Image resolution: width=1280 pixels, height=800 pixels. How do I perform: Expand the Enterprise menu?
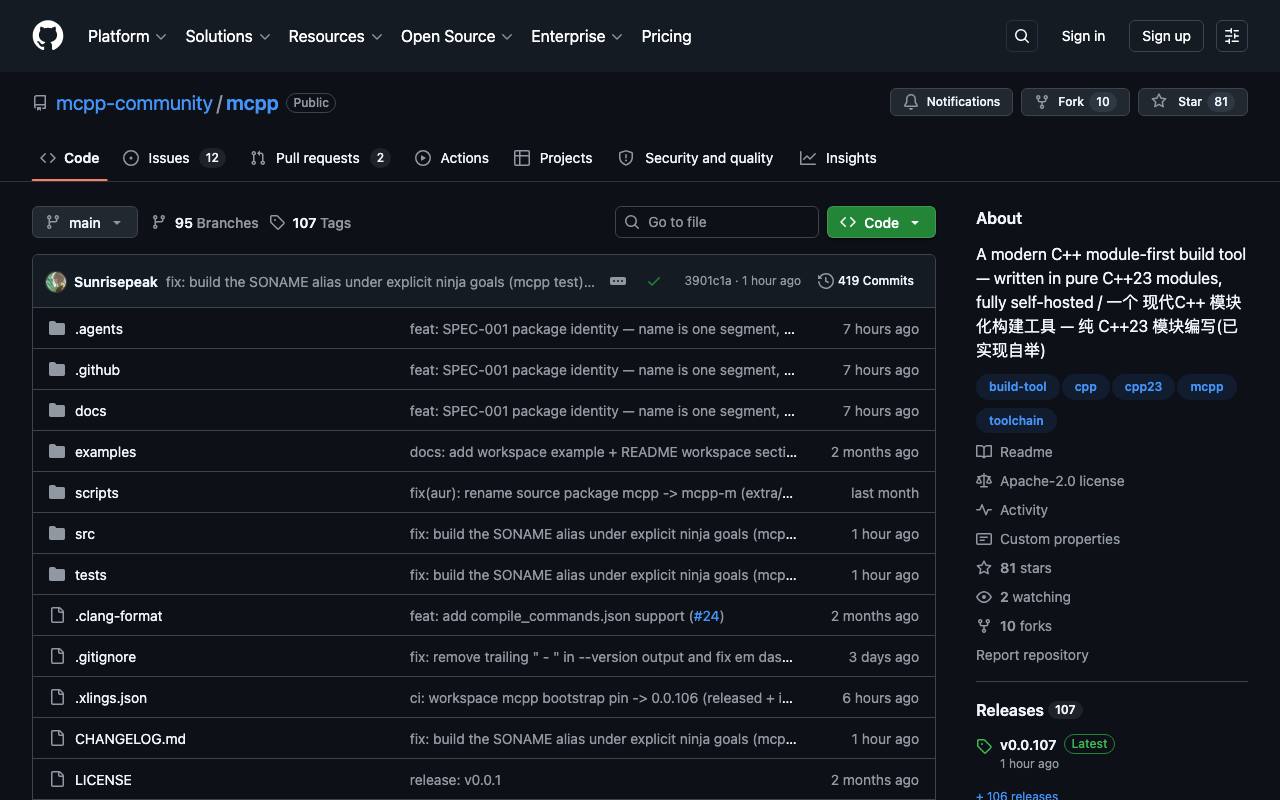(x=577, y=36)
